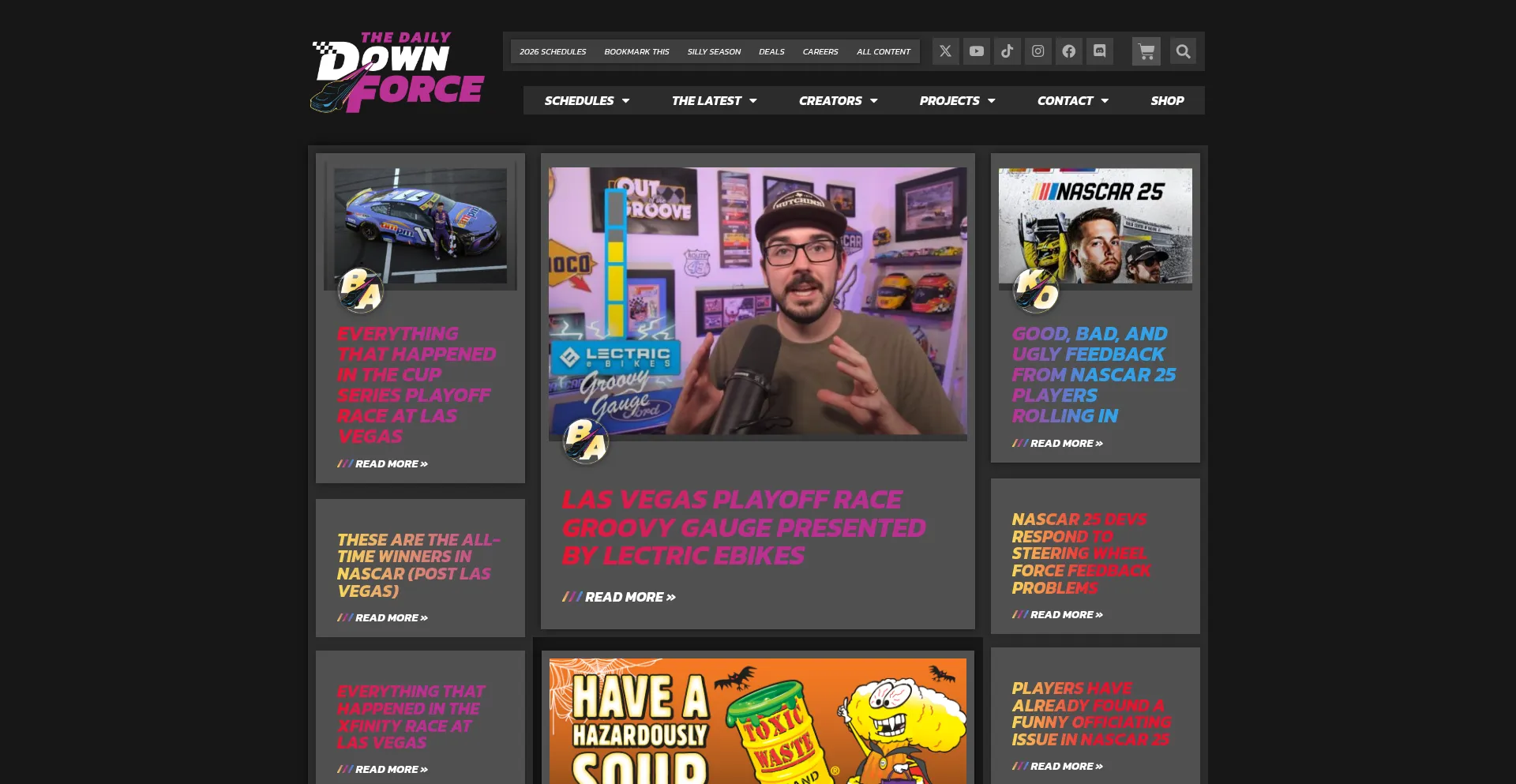Go to the Shop page
The width and height of the screenshot is (1516, 784).
[1166, 100]
